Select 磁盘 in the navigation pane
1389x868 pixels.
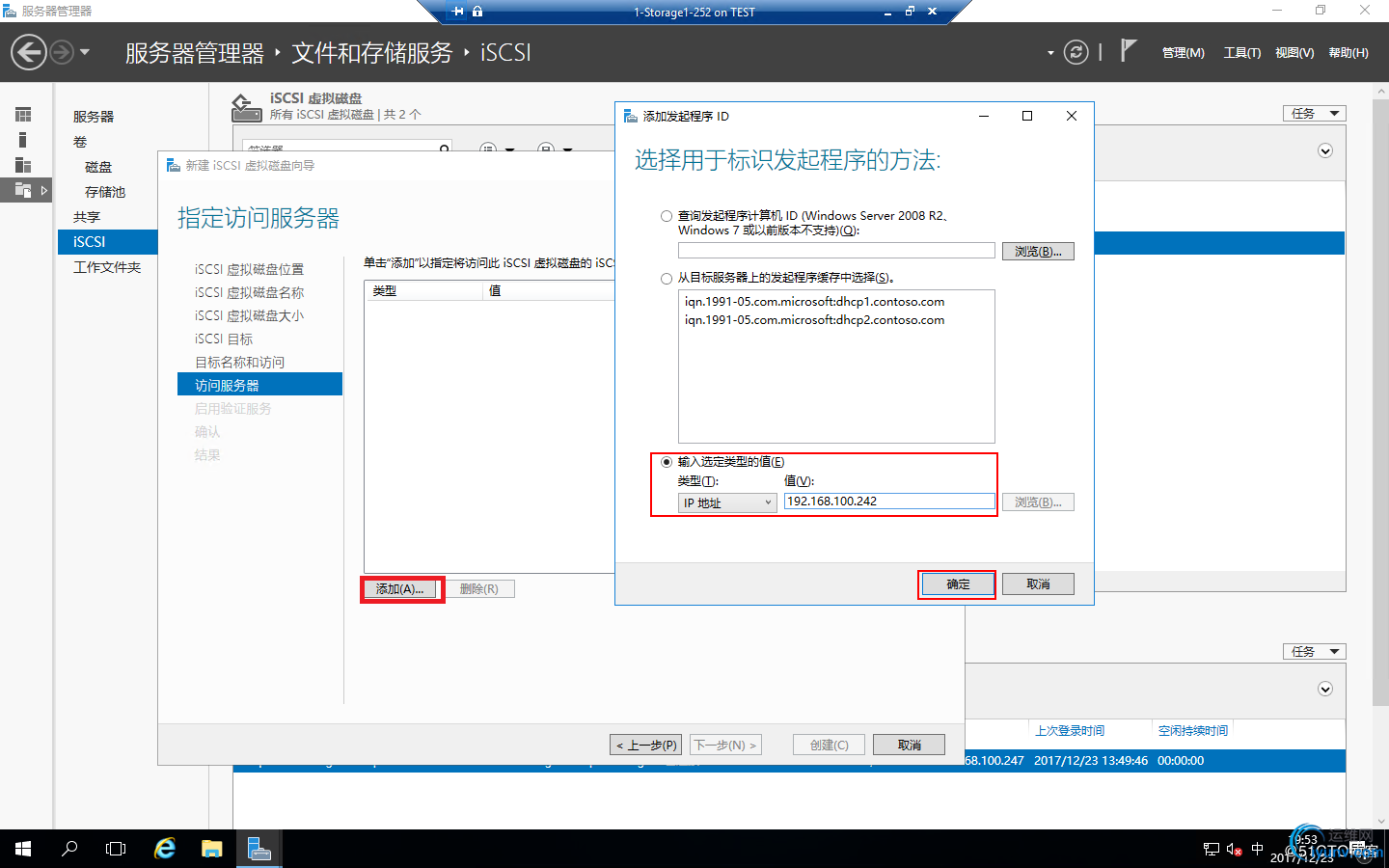tap(98, 167)
